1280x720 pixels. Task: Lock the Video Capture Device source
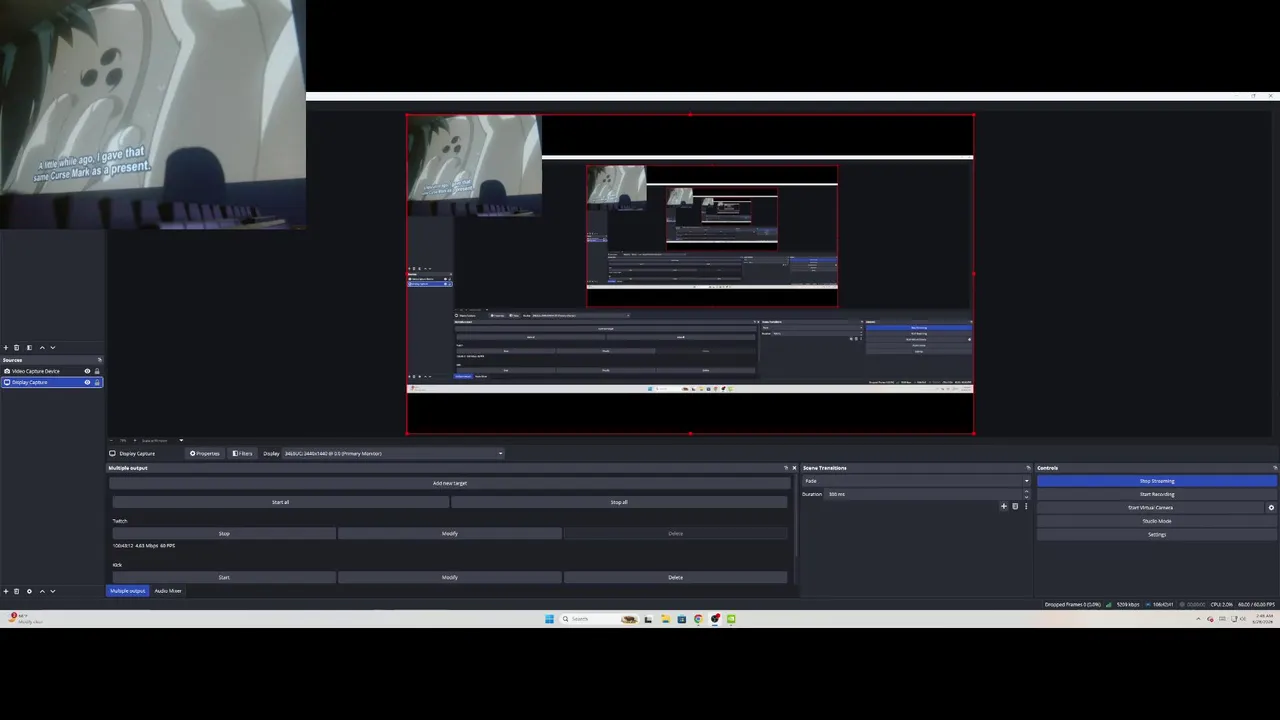97,371
